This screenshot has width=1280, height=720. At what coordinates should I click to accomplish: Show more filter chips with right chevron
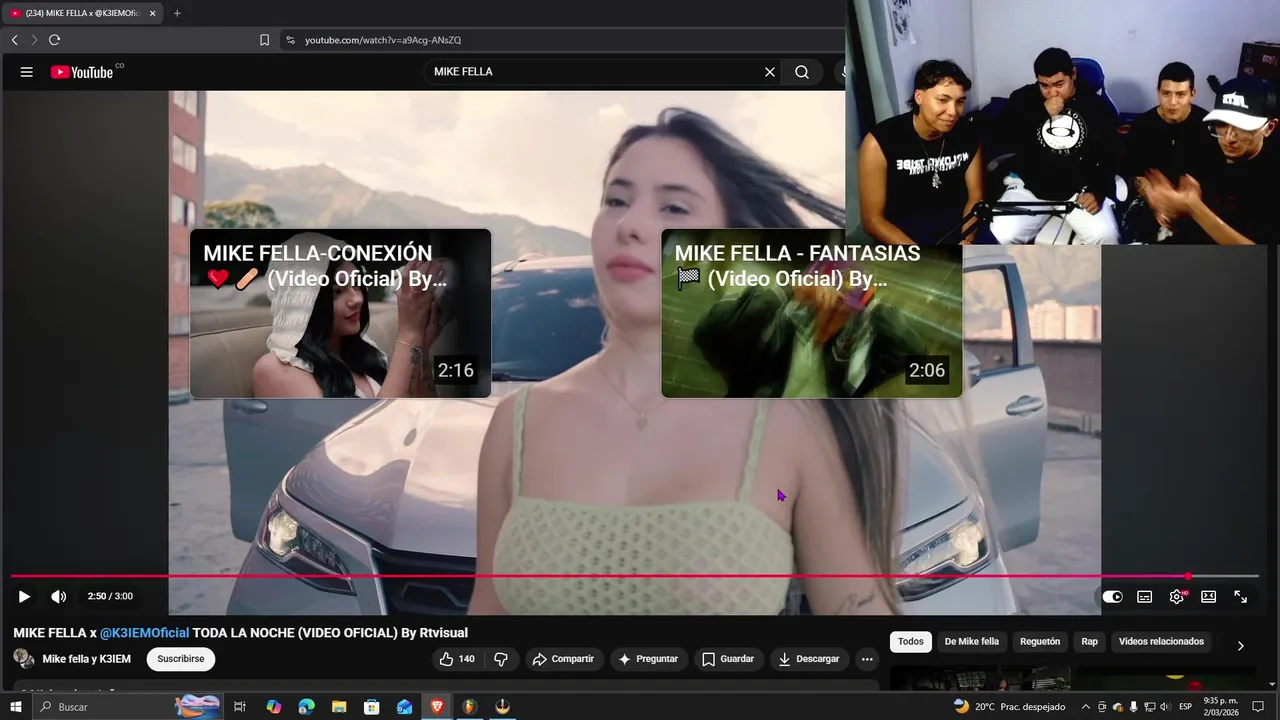pyautogui.click(x=1241, y=645)
